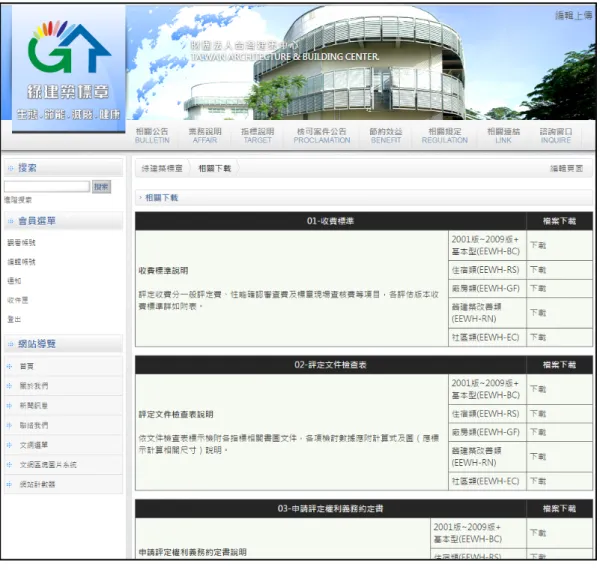Click the icon next to the 網站導覽 heading
This screenshot has width=600, height=570.
pos(11,344)
